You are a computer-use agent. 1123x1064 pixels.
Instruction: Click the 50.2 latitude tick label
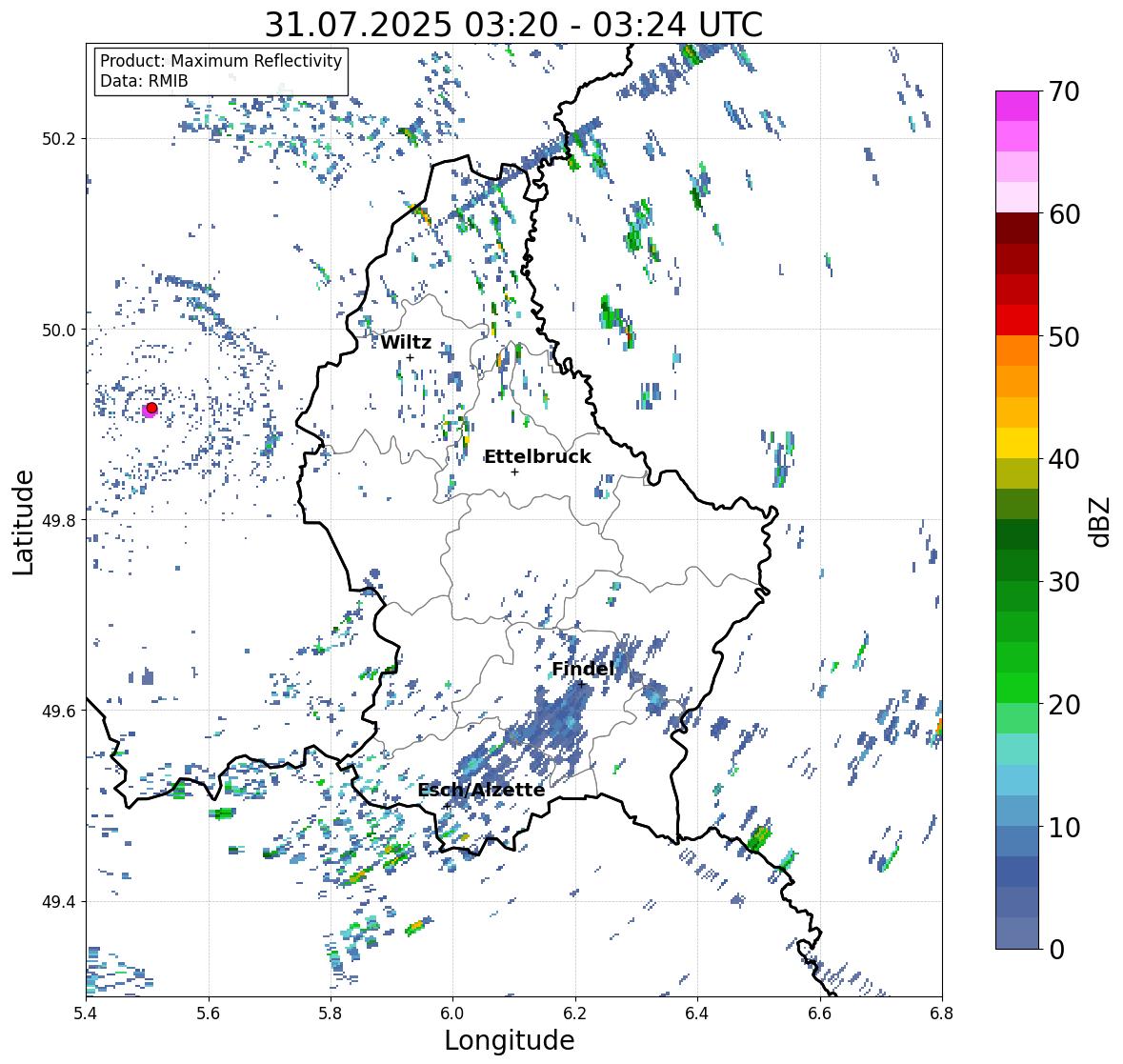[x=59, y=139]
